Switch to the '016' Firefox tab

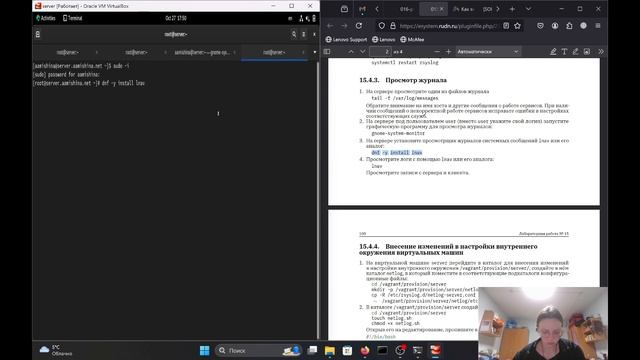click(406, 9)
